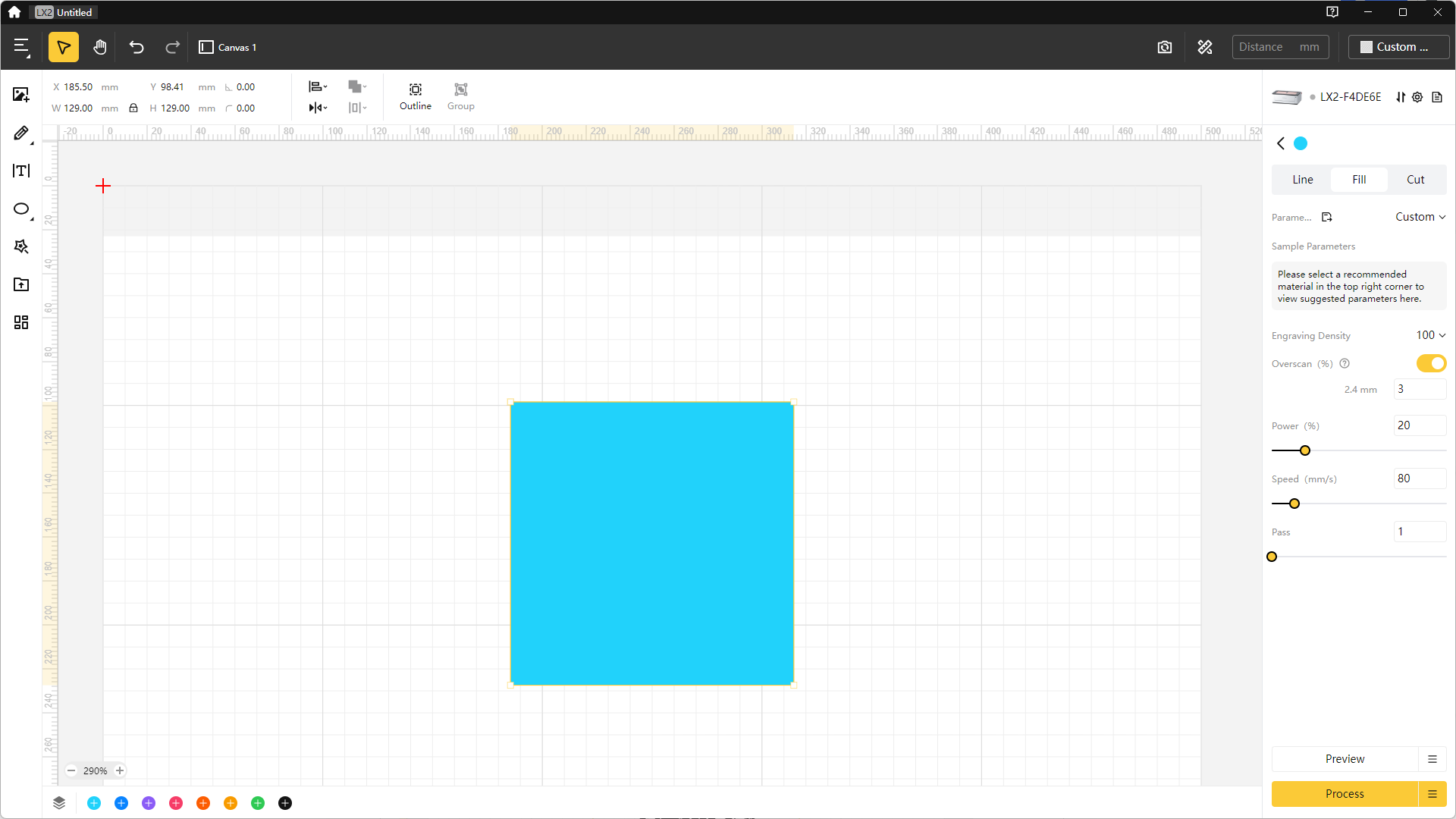Select the red-orange layer color swatch

[x=203, y=803]
